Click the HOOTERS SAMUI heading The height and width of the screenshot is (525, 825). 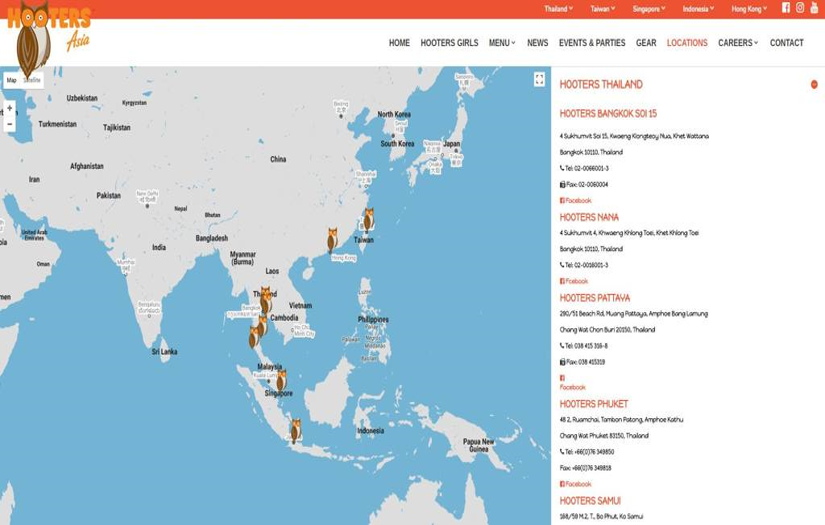coord(590,501)
